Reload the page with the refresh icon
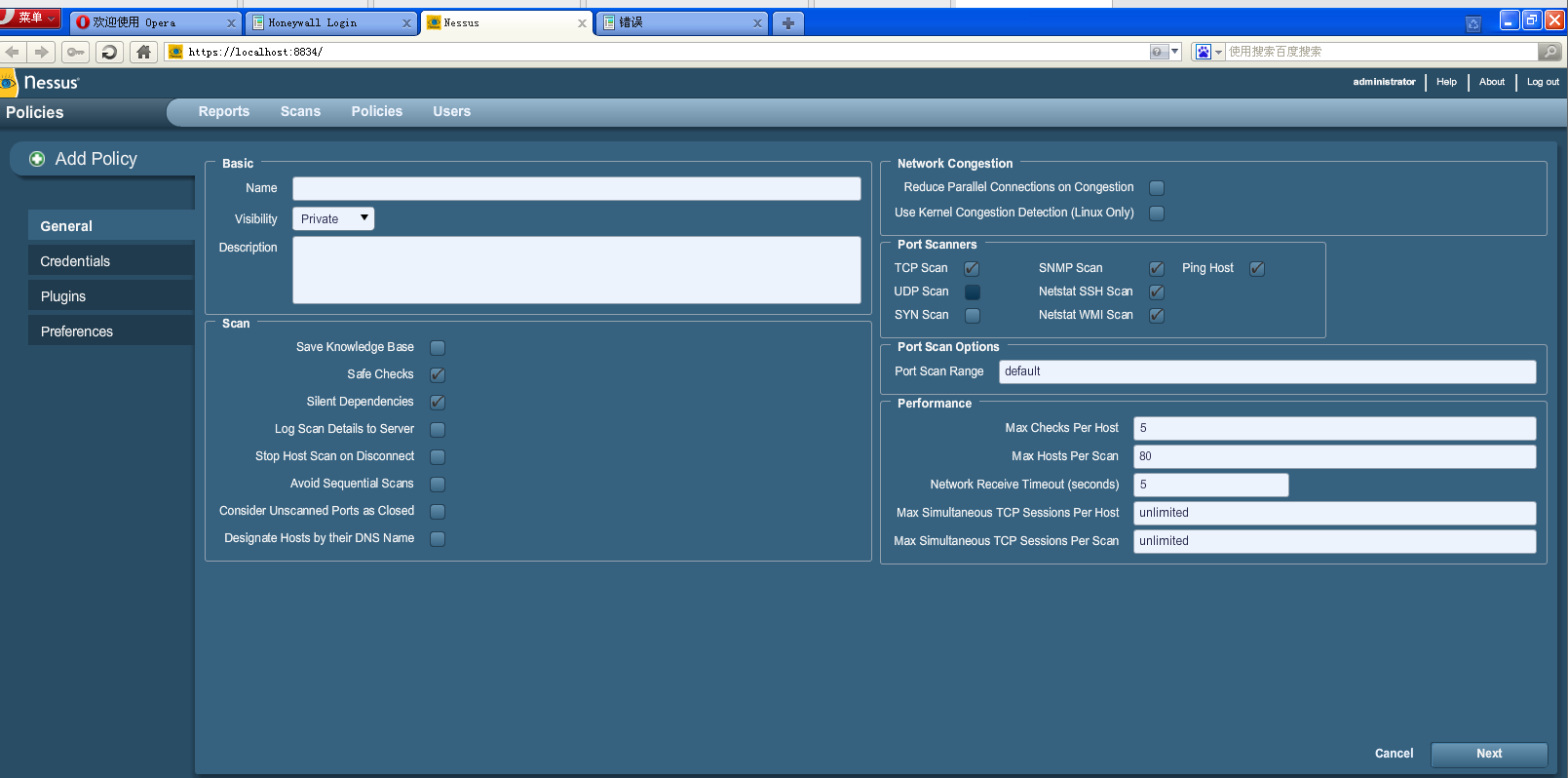Viewport: 1568px width, 778px height. (109, 52)
